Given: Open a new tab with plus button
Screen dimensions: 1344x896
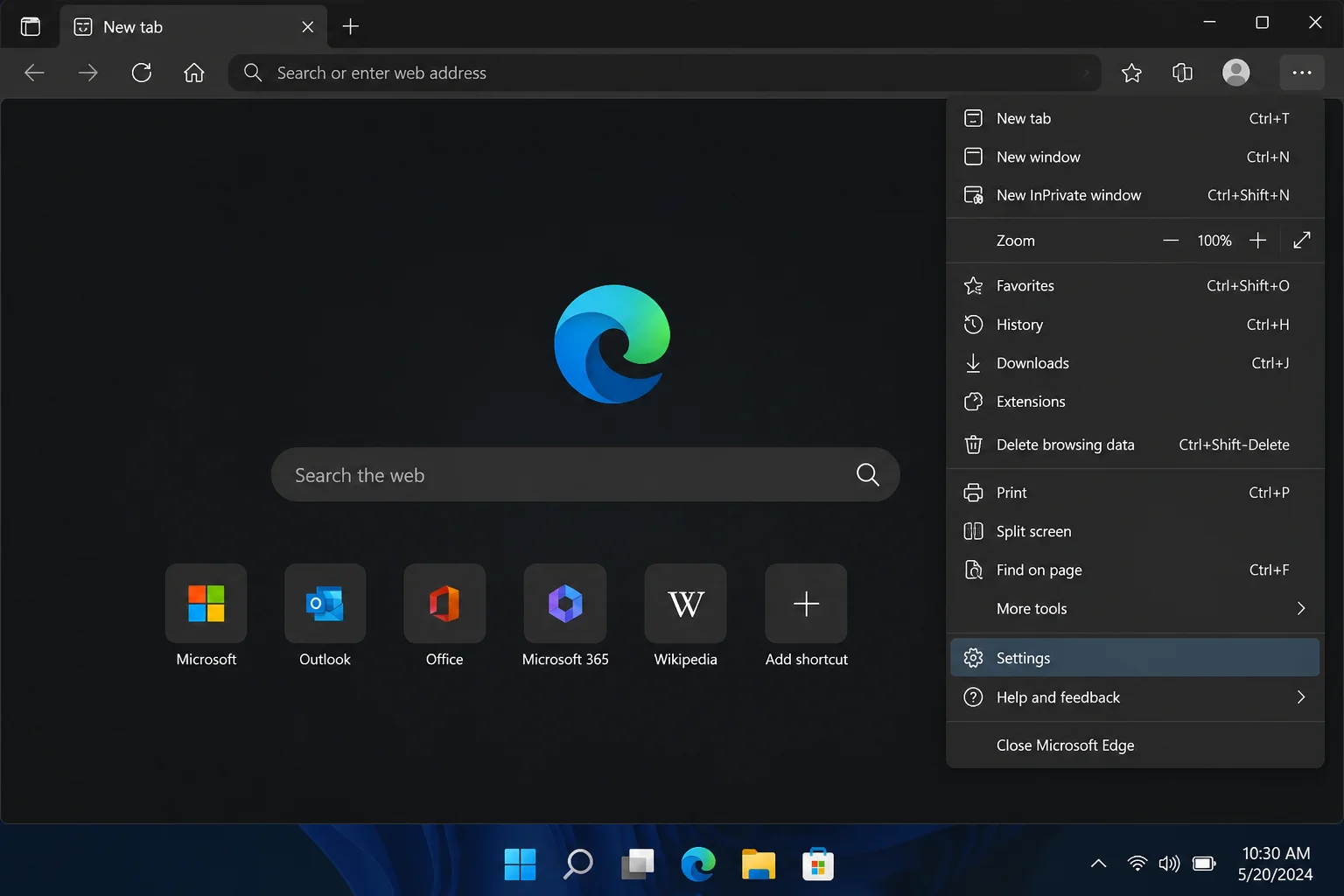Looking at the screenshot, I should [351, 26].
